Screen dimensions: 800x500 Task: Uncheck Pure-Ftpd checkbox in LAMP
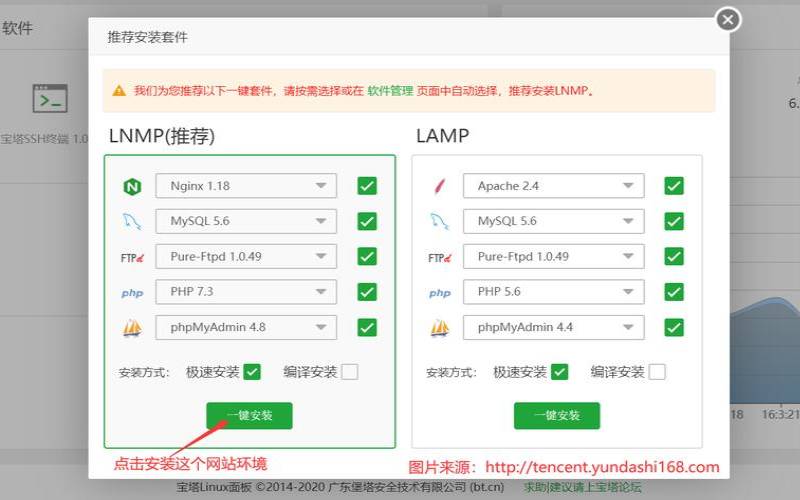point(674,256)
